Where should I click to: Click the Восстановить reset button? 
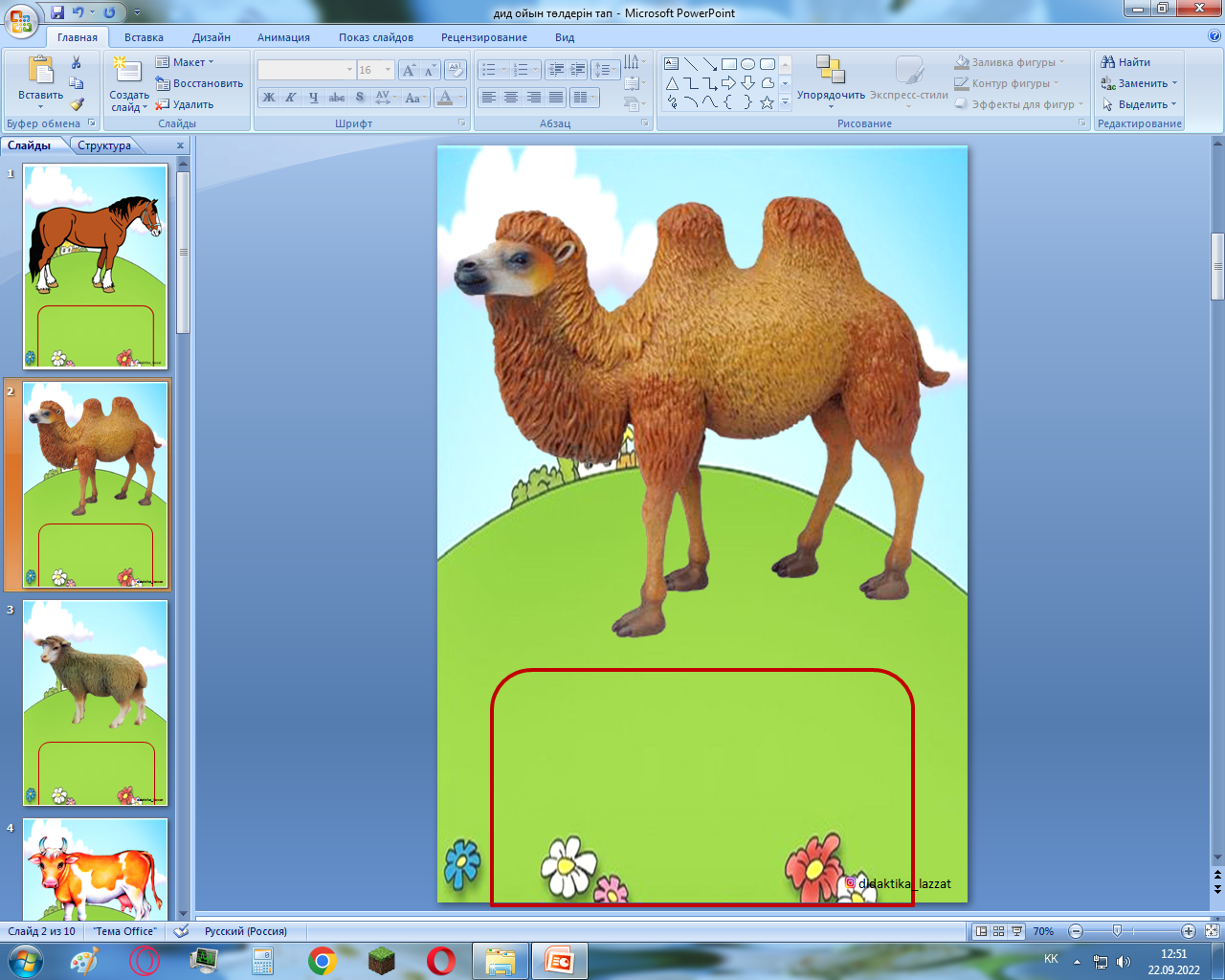[x=200, y=83]
